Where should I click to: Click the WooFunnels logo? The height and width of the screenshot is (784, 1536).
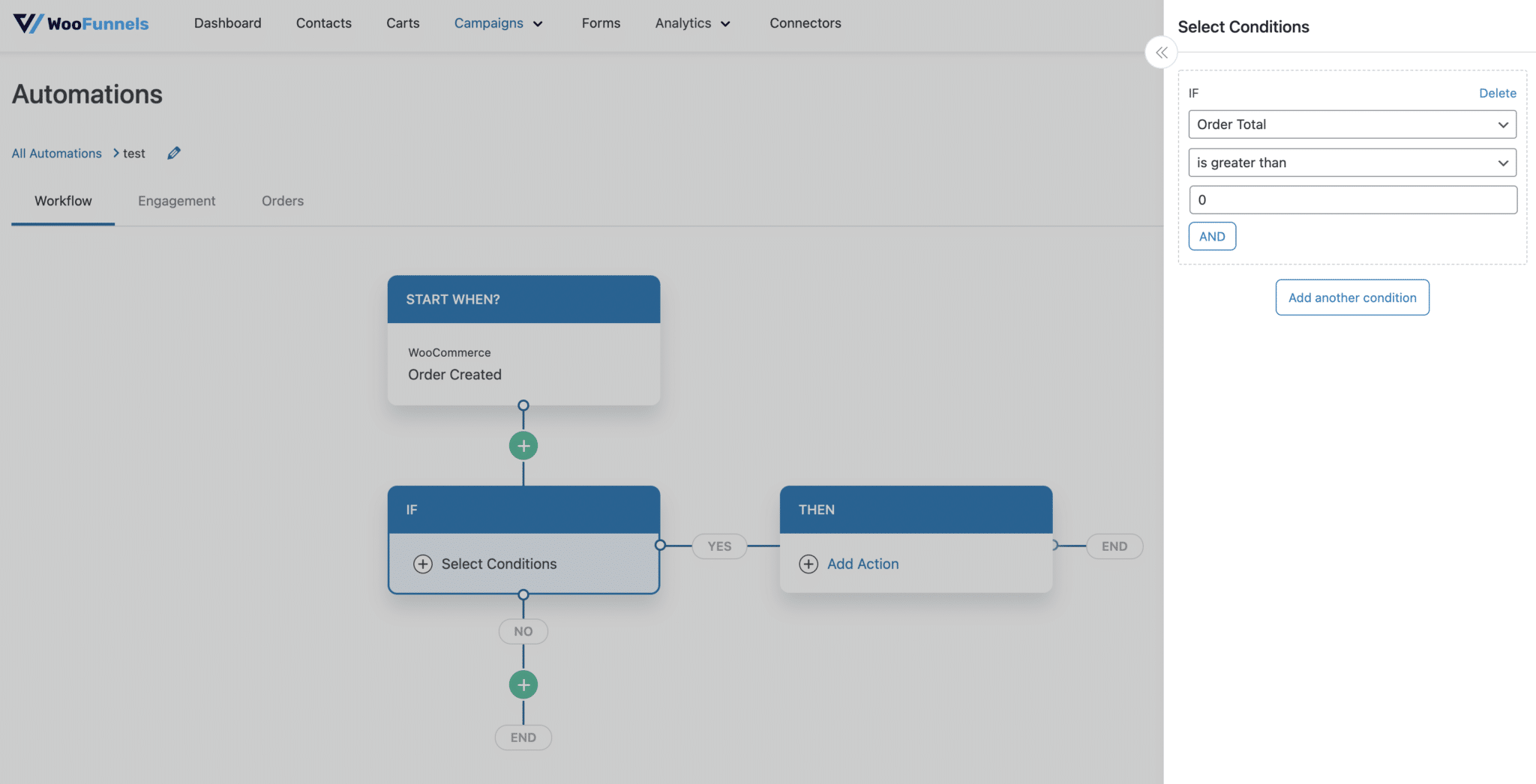(x=81, y=23)
